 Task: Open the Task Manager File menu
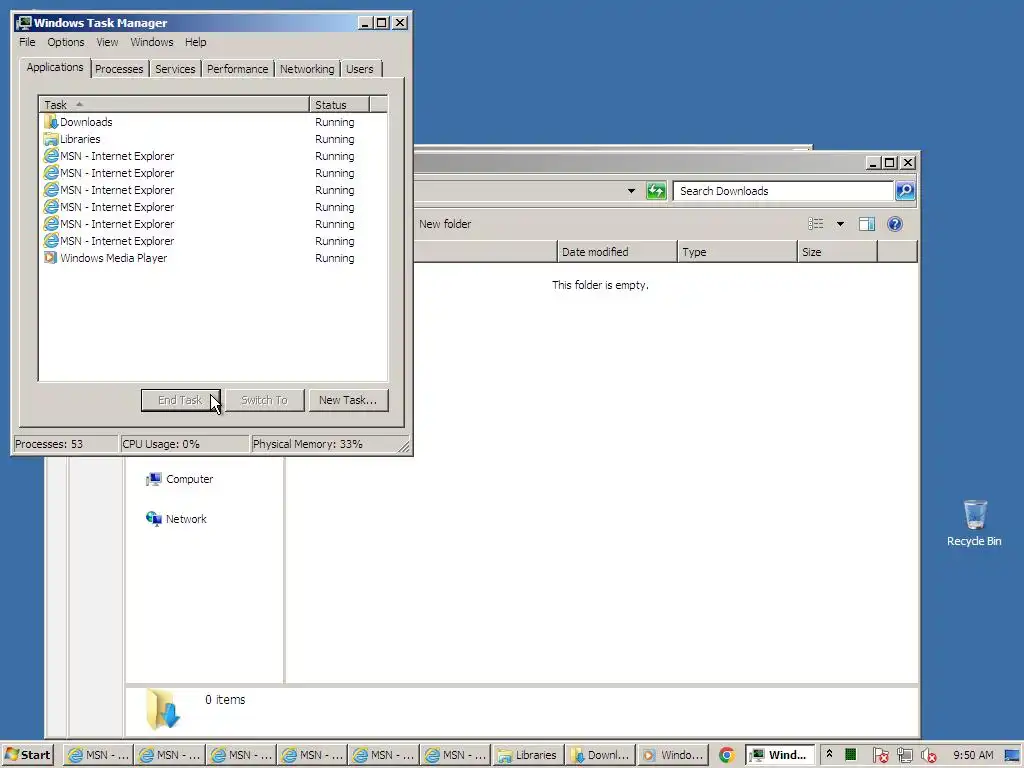pyautogui.click(x=27, y=42)
